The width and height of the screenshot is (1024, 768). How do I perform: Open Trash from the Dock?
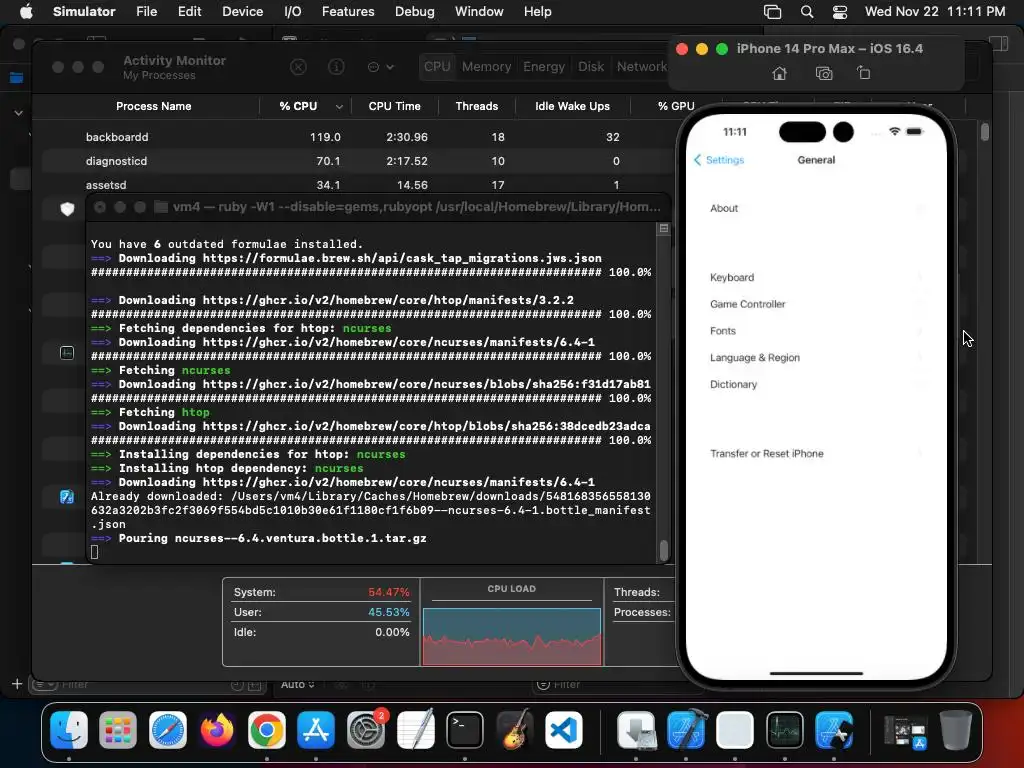pos(955,730)
